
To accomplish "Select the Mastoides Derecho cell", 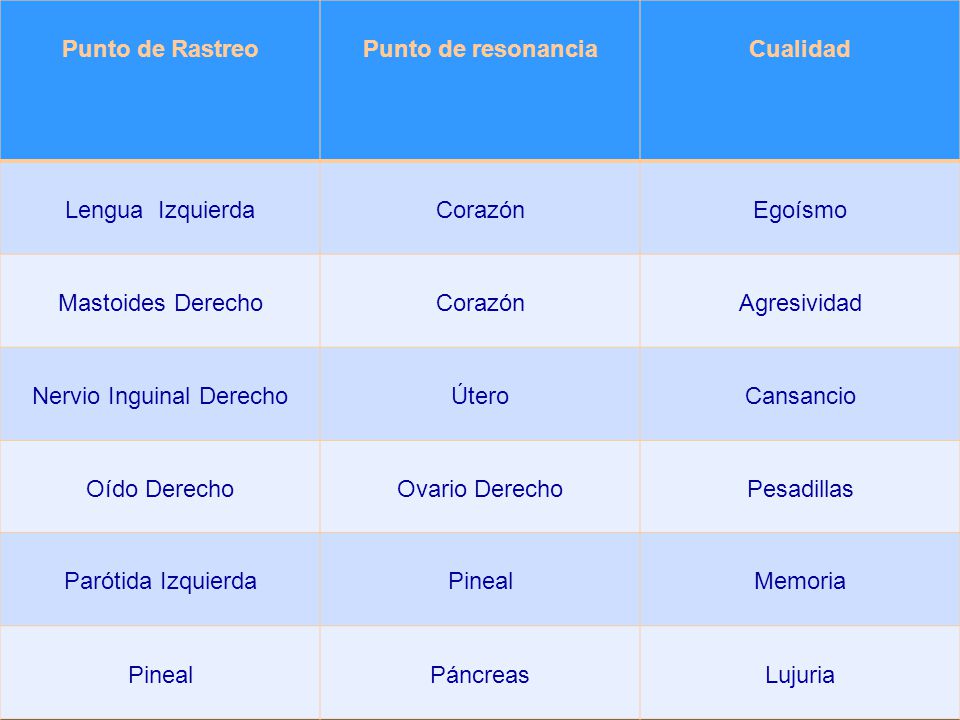I will pos(160,303).
